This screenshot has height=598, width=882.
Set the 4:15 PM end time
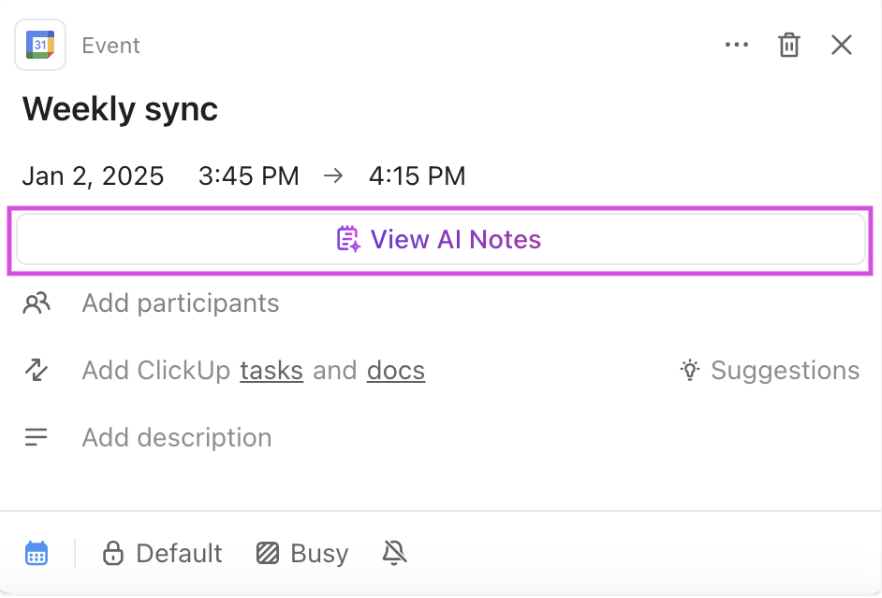(x=417, y=177)
